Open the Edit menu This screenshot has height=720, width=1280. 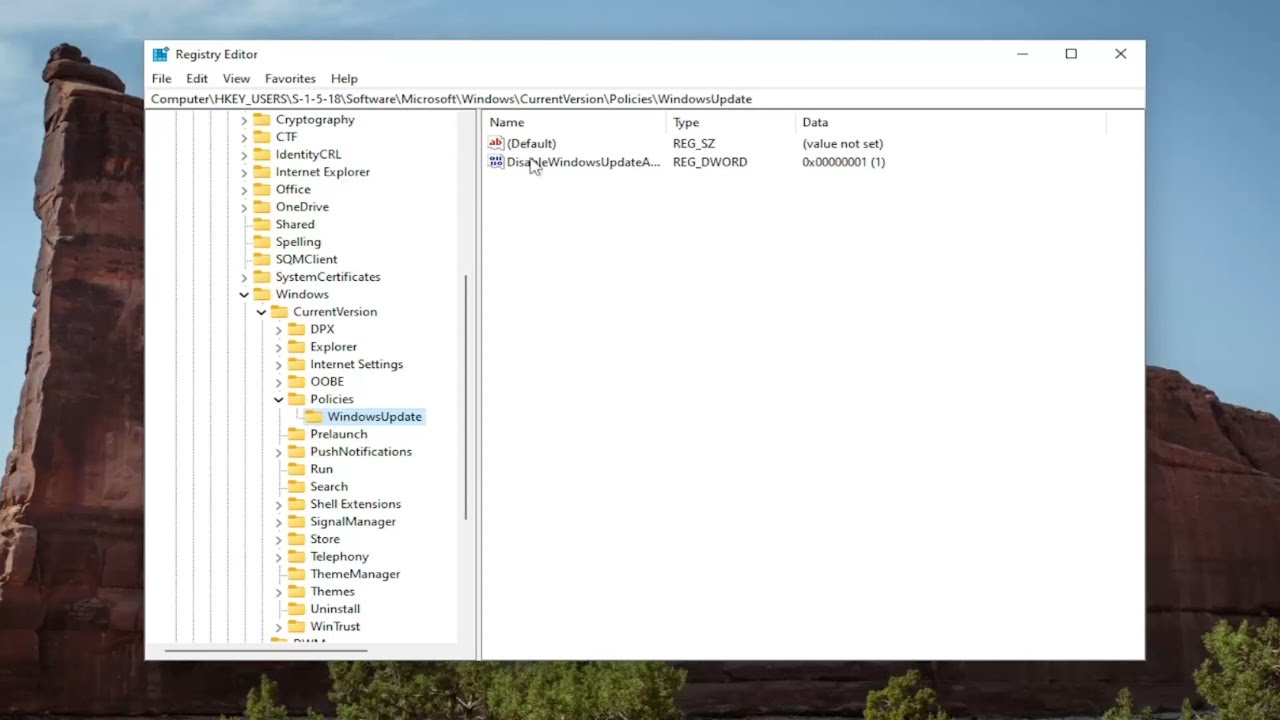(197, 78)
